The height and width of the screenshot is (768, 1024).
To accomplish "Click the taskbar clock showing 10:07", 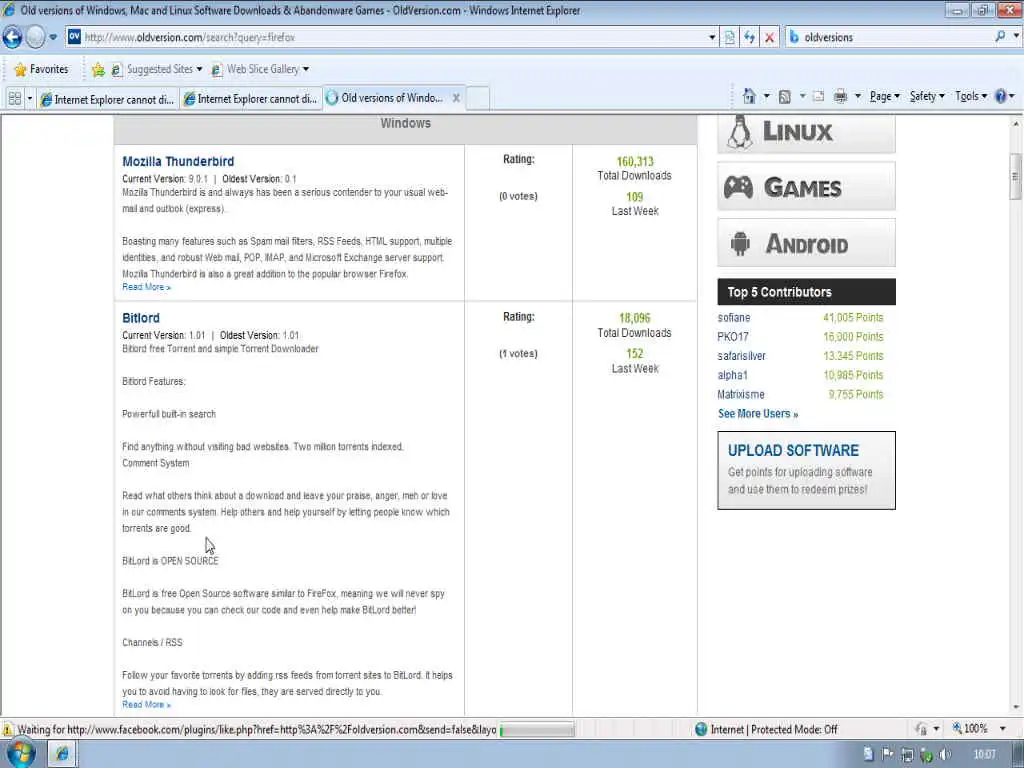I will (x=984, y=755).
